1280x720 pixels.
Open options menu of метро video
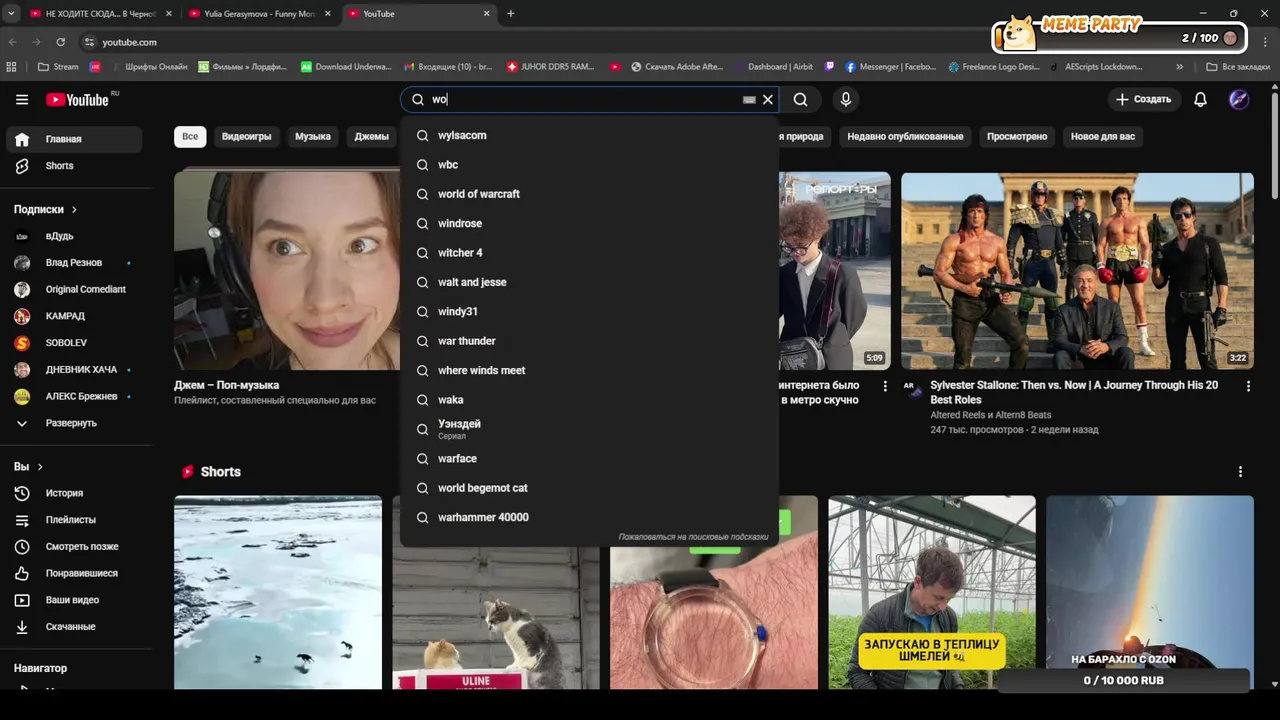pyautogui.click(x=884, y=386)
